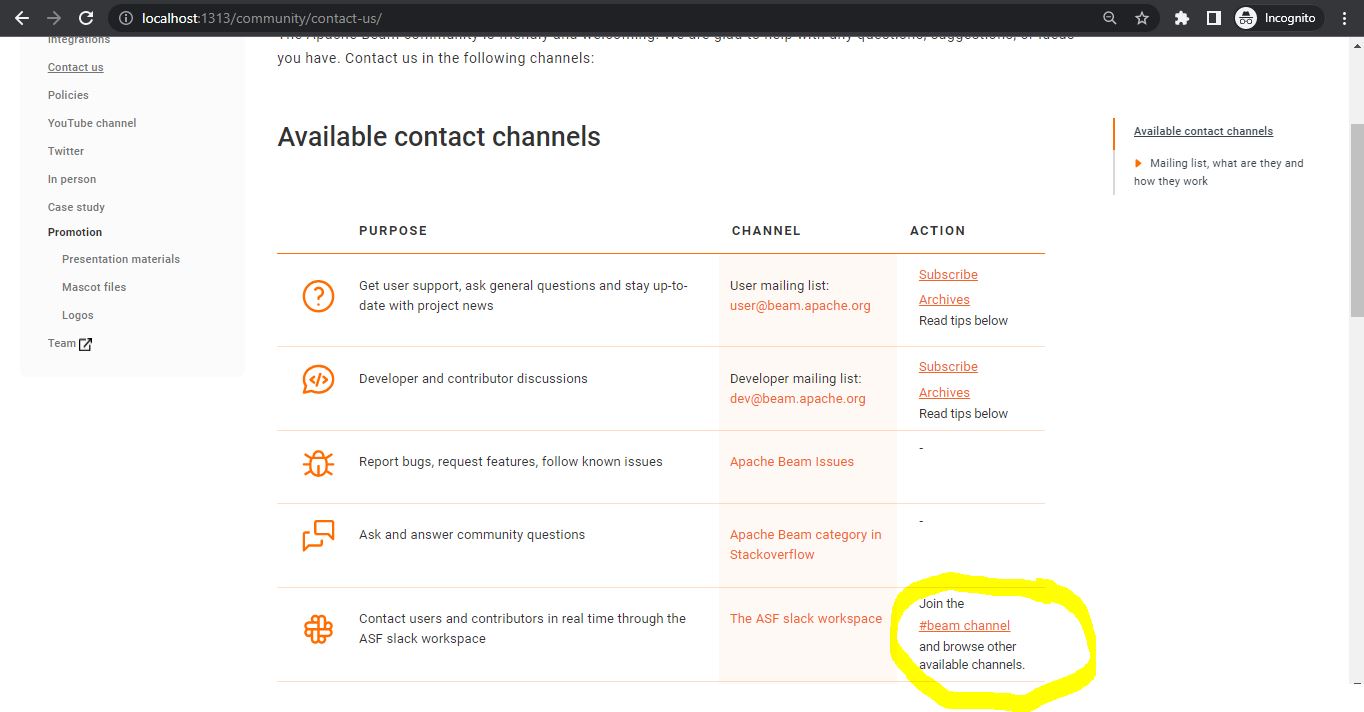Open Presentation materials in the sidebar

[x=121, y=259]
